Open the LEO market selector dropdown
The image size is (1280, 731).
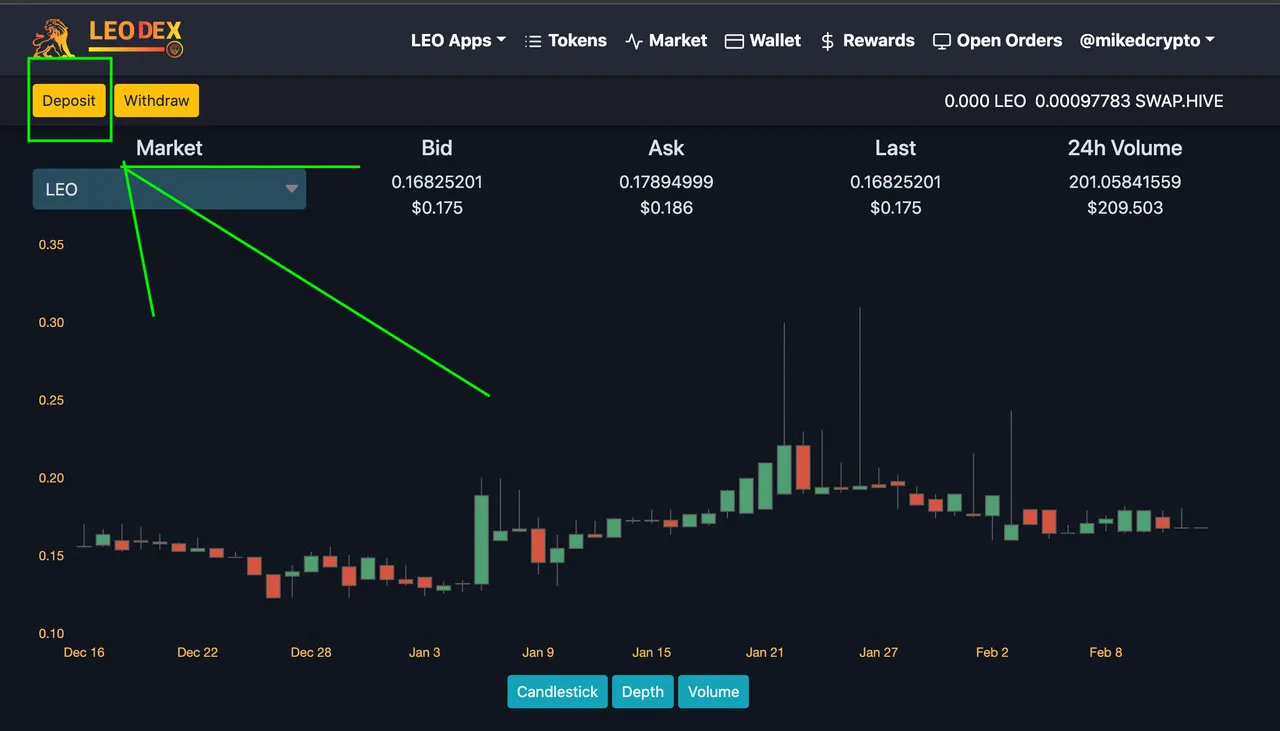(169, 189)
